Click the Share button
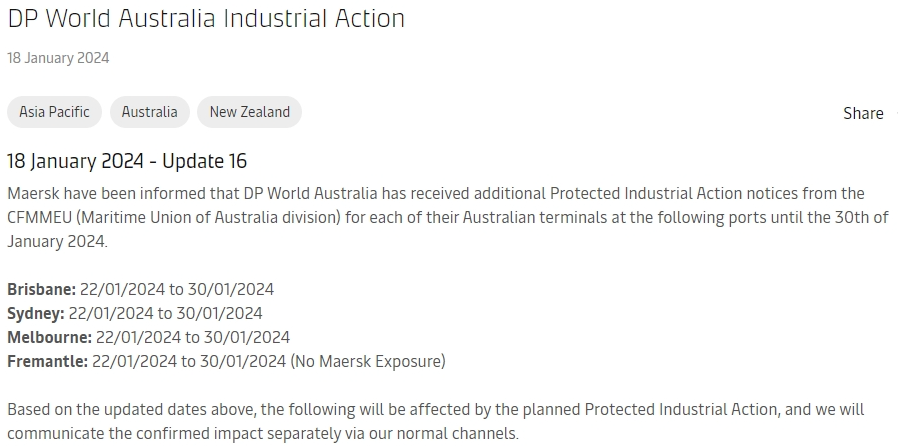 click(x=862, y=113)
